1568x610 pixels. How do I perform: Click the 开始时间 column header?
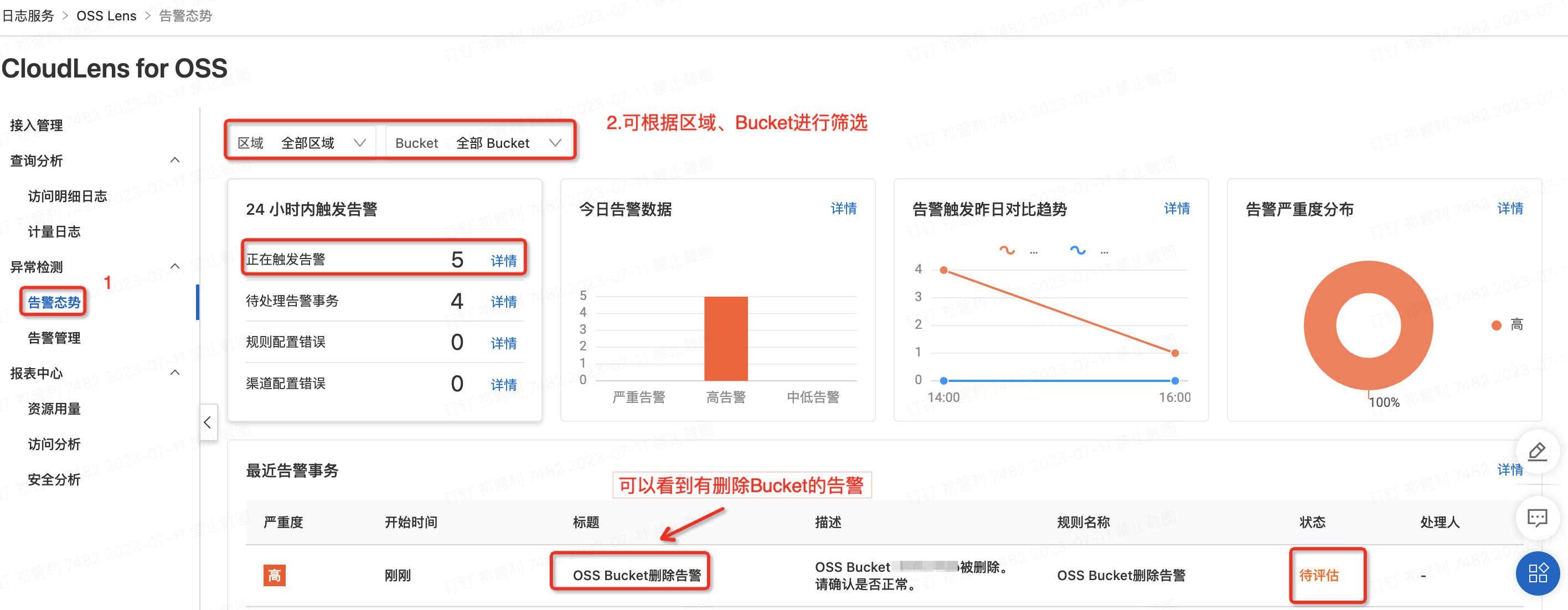click(x=411, y=522)
